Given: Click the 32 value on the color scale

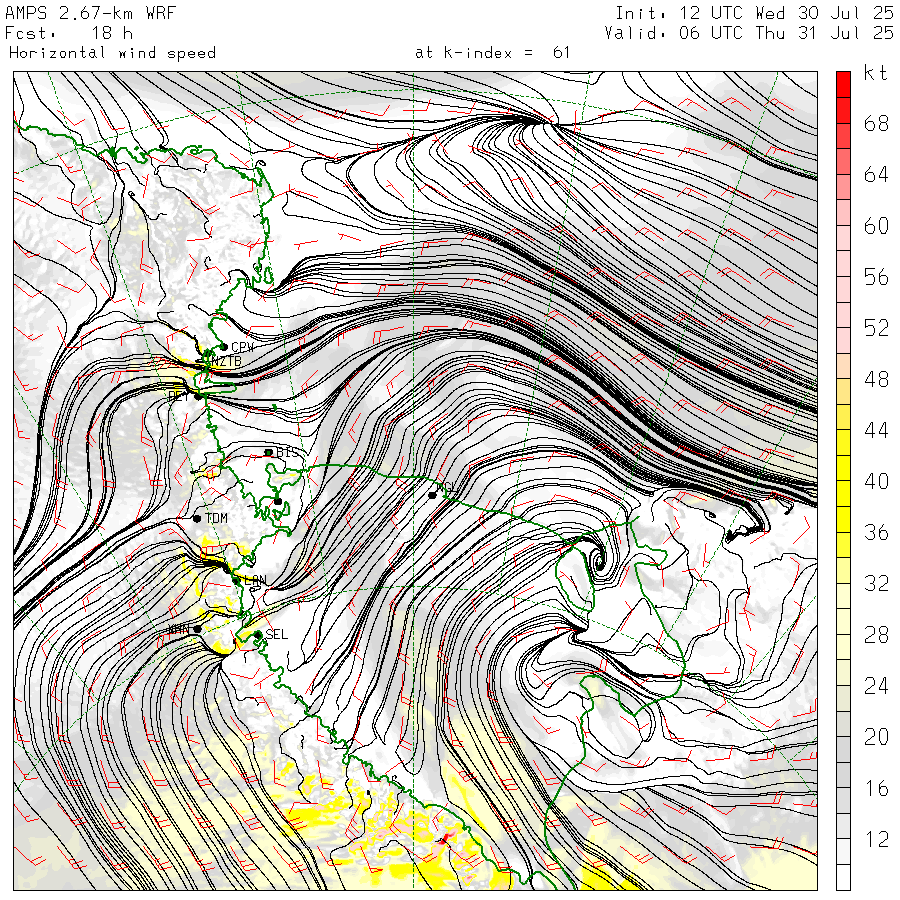Looking at the screenshot, I should (x=876, y=584).
